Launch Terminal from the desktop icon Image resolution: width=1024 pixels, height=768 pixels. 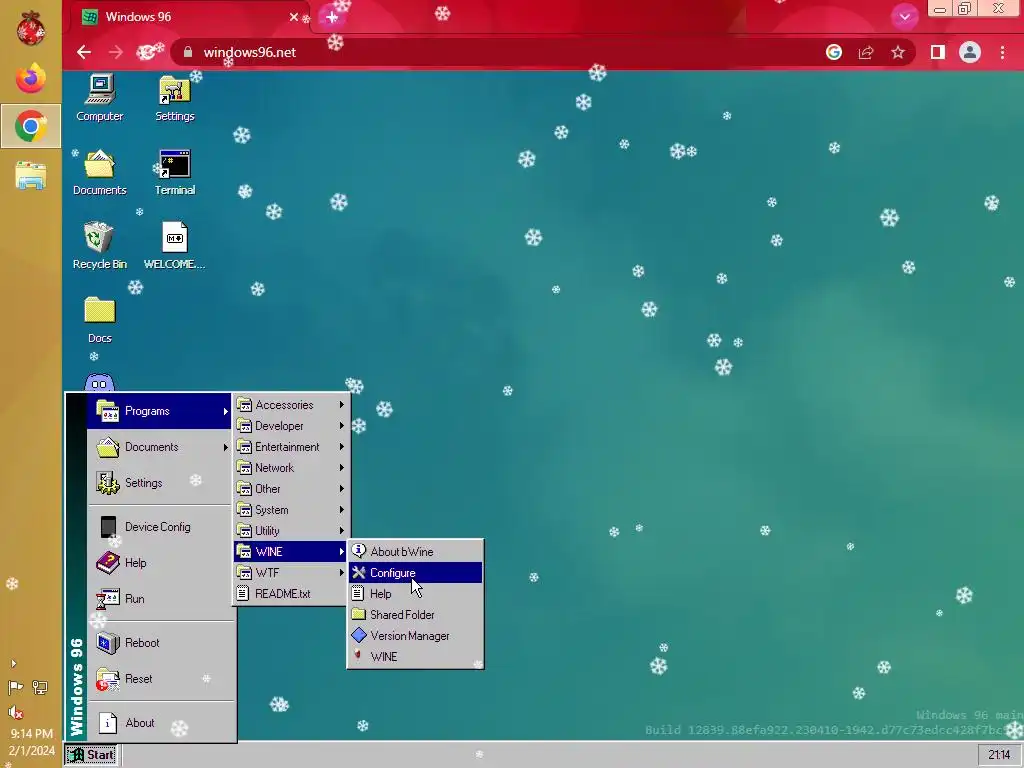(x=174, y=172)
